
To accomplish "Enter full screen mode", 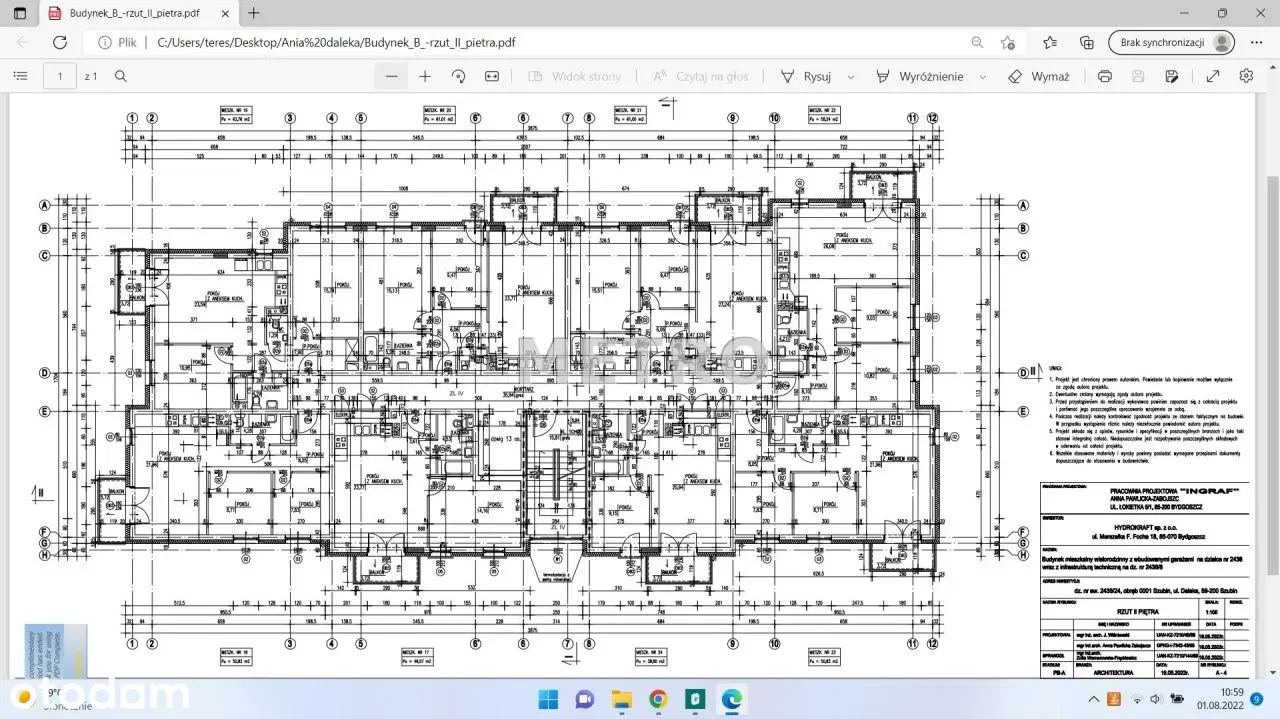I will [1213, 76].
